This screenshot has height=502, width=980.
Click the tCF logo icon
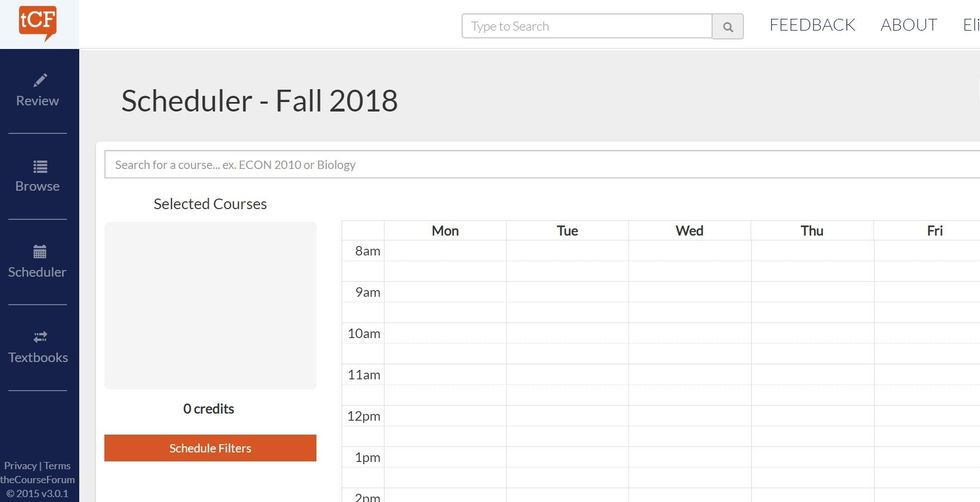click(x=38, y=22)
